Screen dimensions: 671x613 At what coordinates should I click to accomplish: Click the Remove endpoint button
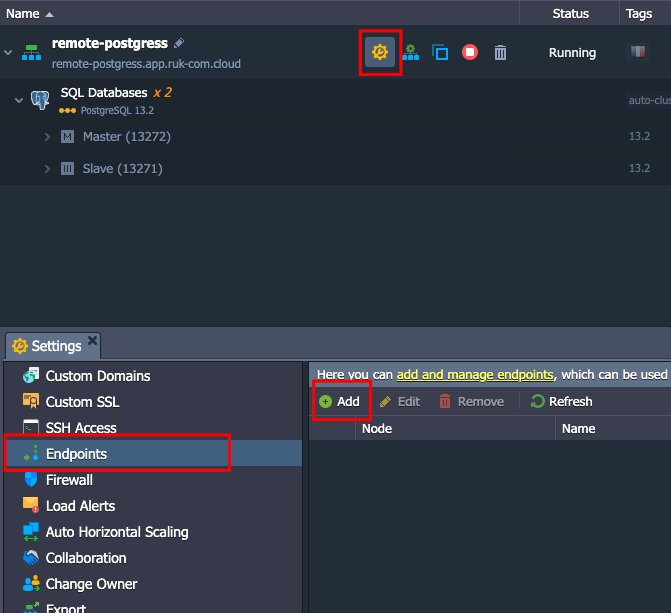coord(472,402)
